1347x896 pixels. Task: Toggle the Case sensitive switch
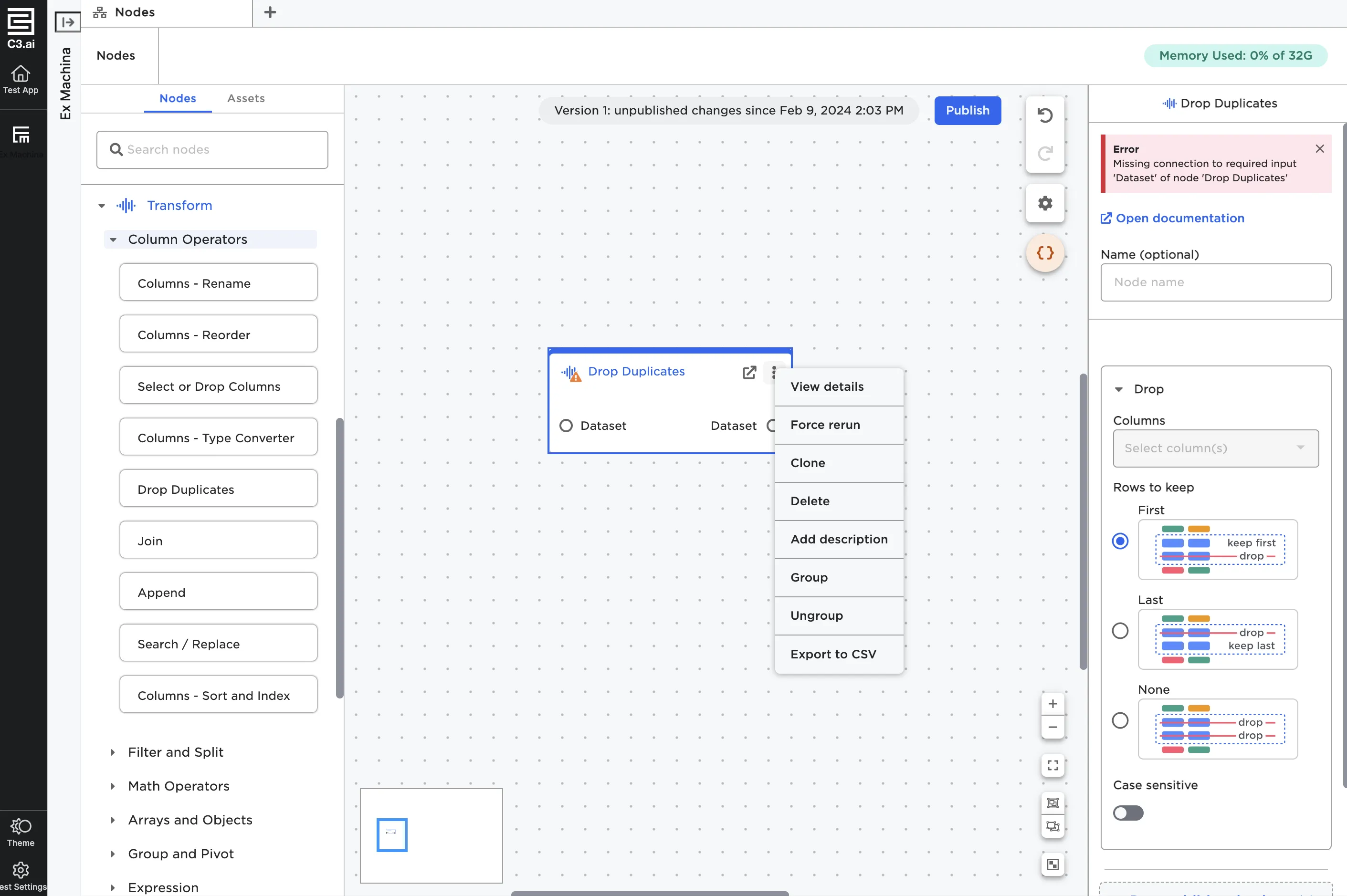click(1127, 813)
